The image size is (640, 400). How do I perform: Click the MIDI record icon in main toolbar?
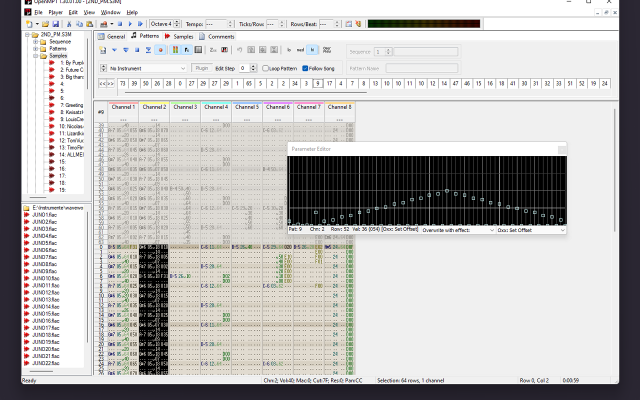point(104,24)
